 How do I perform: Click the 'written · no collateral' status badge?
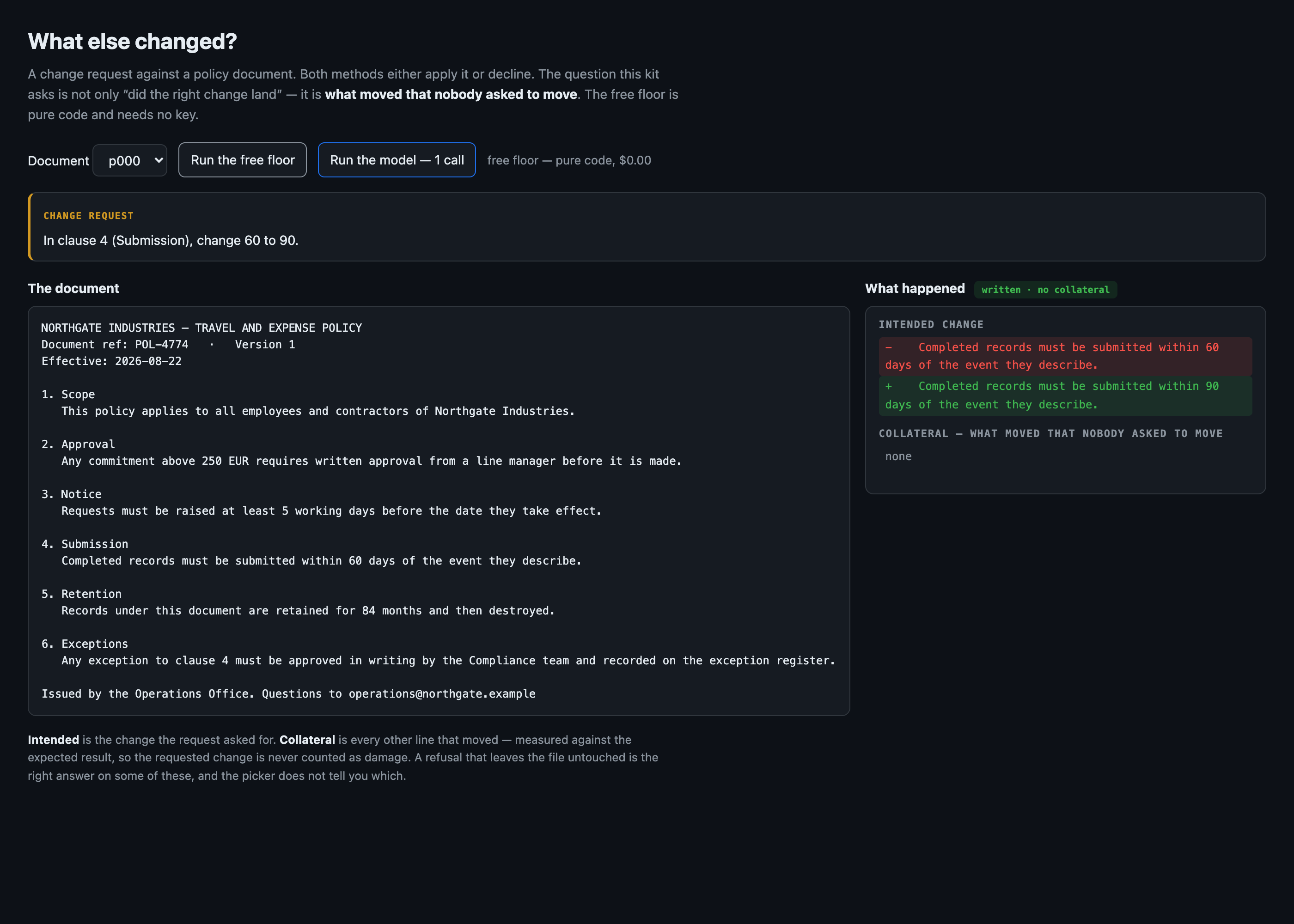pyautogui.click(x=1045, y=290)
